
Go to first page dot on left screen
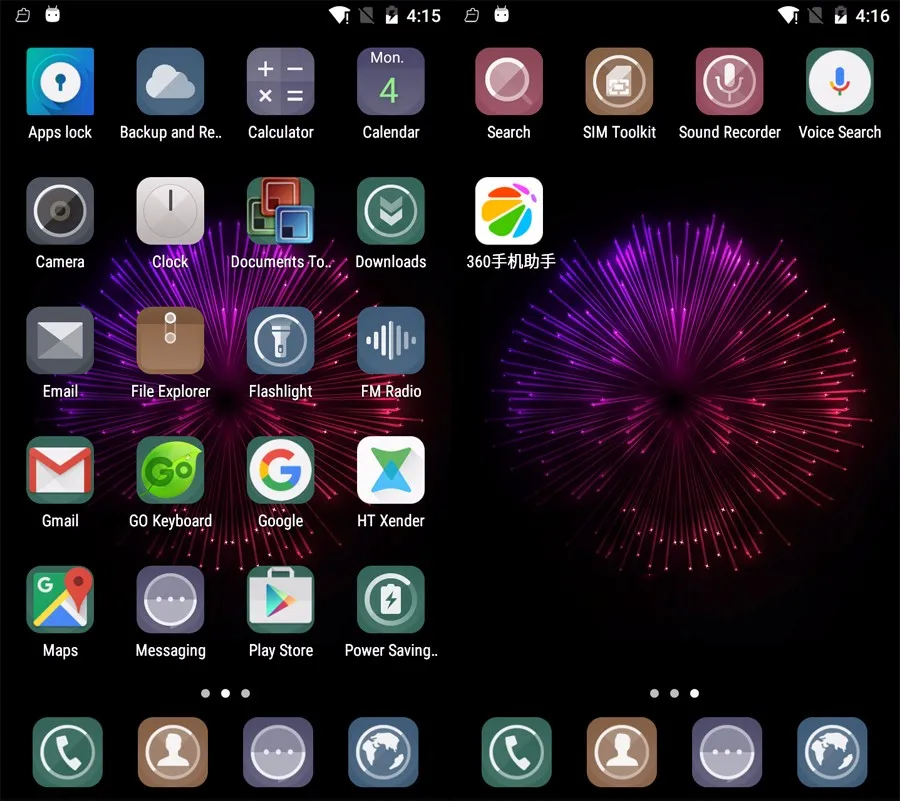[x=205, y=693]
